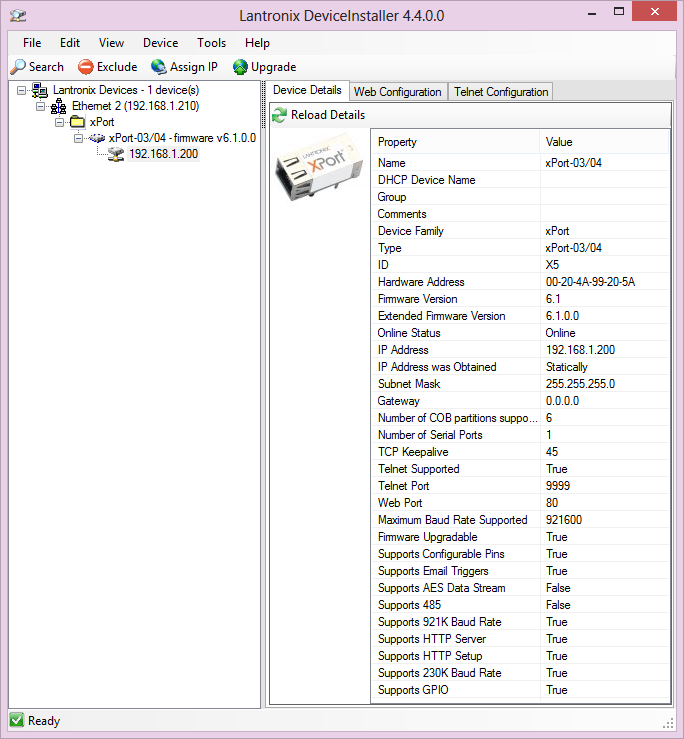Click the Upgrade toolbar label
The height and width of the screenshot is (739, 684).
click(x=273, y=67)
